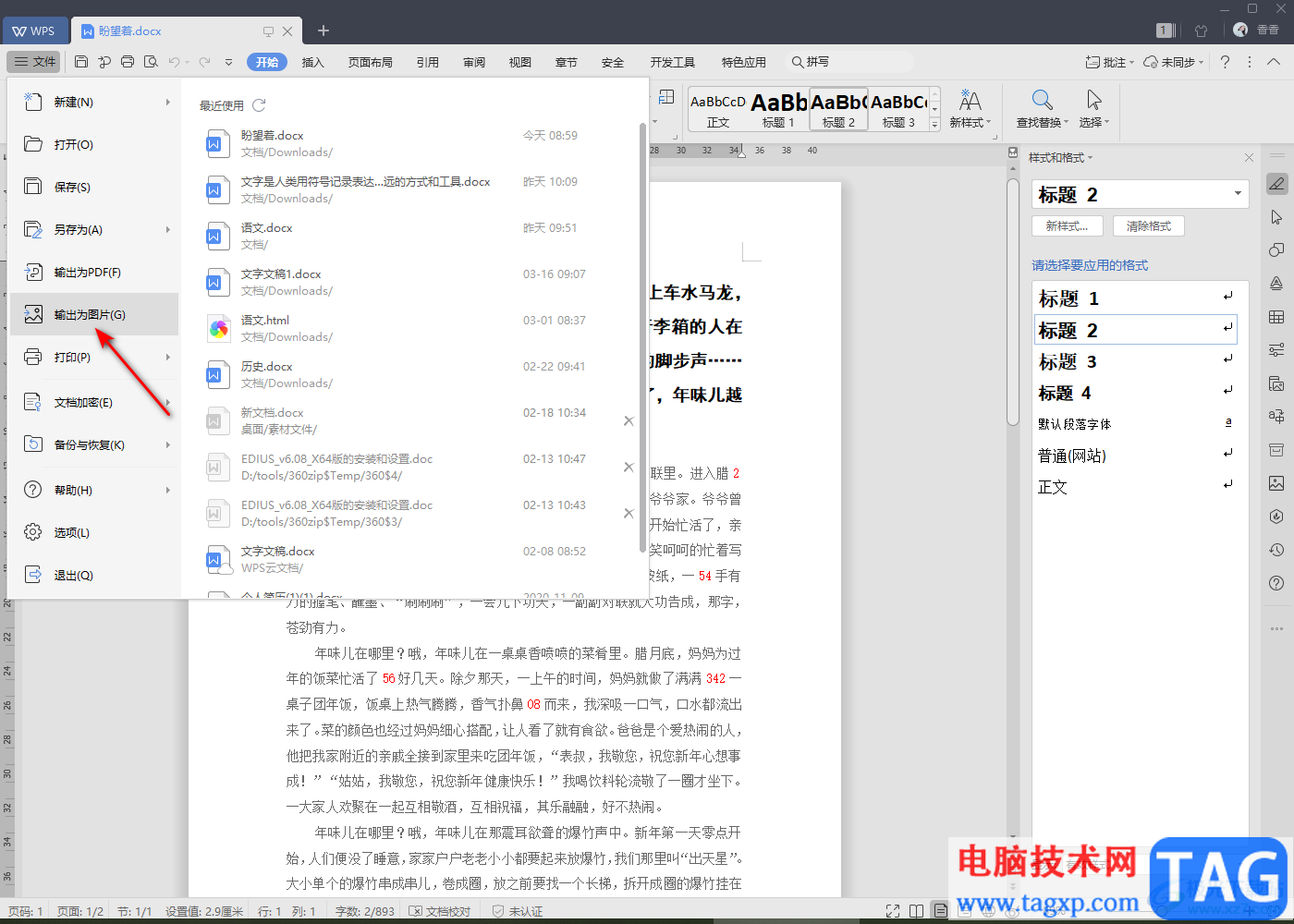Select 新建(N) in the file menu

pos(94,103)
